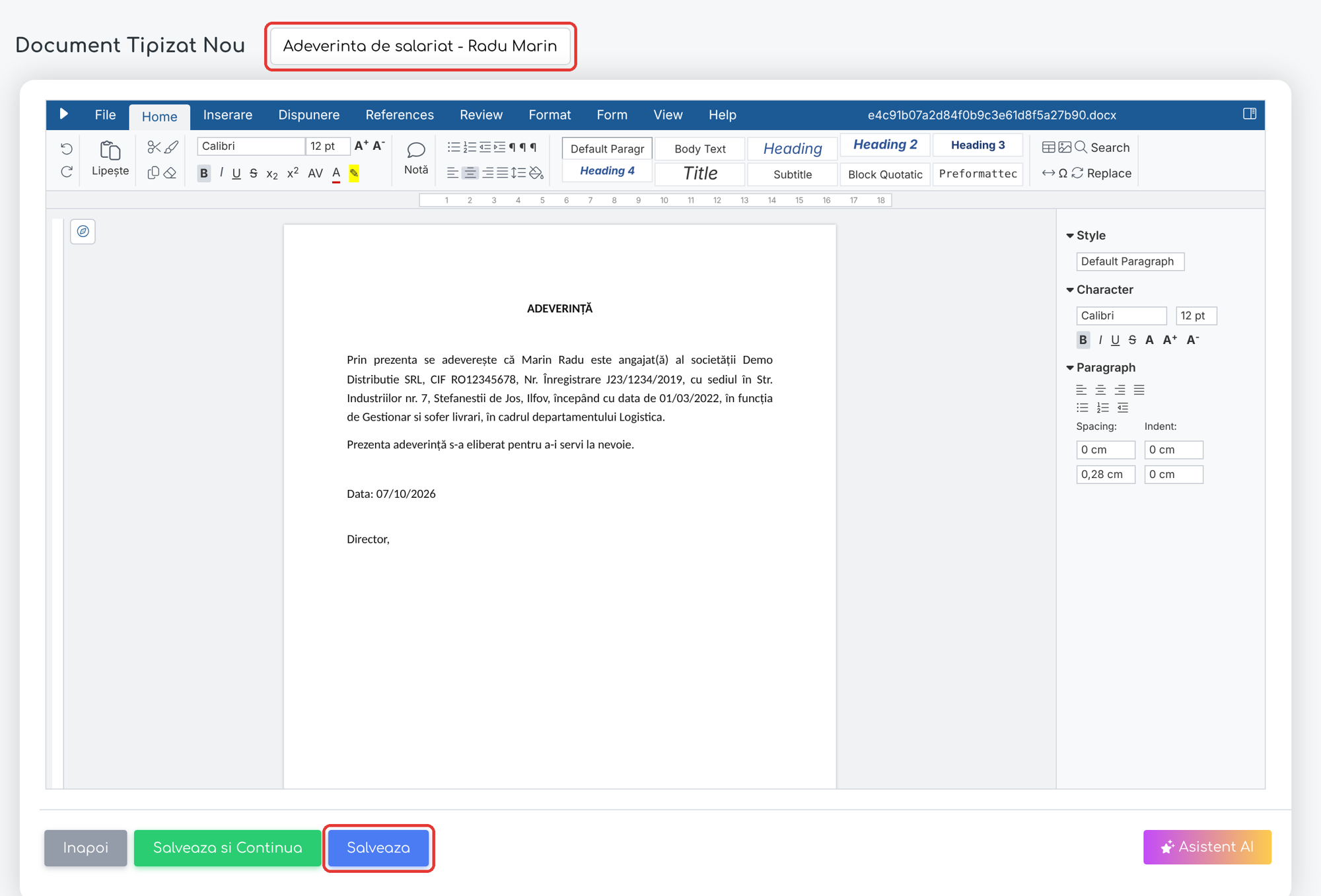Viewport: 1321px width, 896px height.
Task: Open the Inserare ribbon tab
Action: (228, 115)
